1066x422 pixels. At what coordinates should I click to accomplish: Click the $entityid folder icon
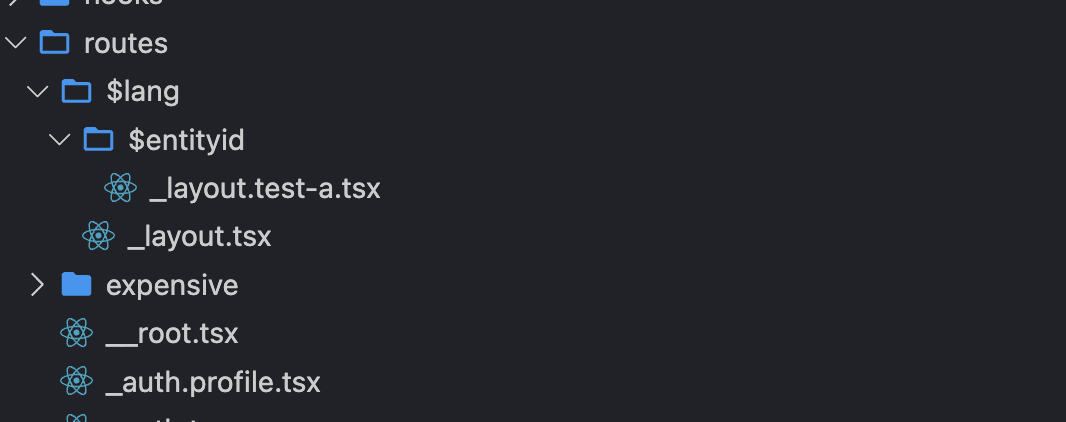coord(98,140)
